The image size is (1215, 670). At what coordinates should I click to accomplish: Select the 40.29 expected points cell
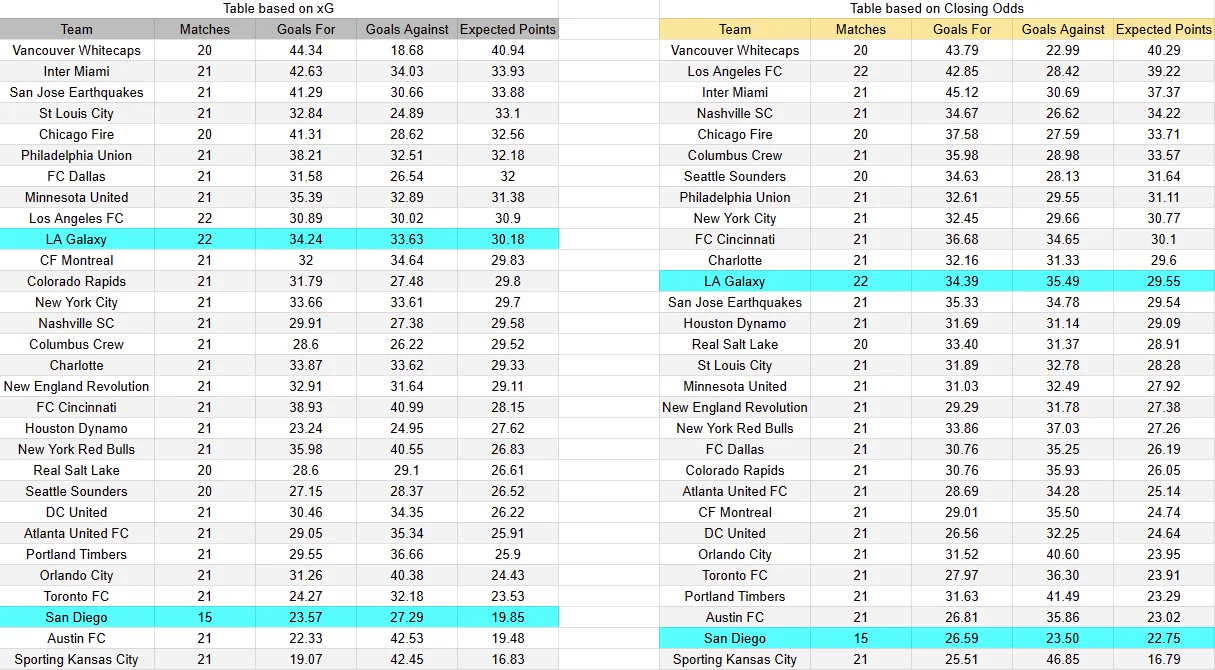point(1164,50)
